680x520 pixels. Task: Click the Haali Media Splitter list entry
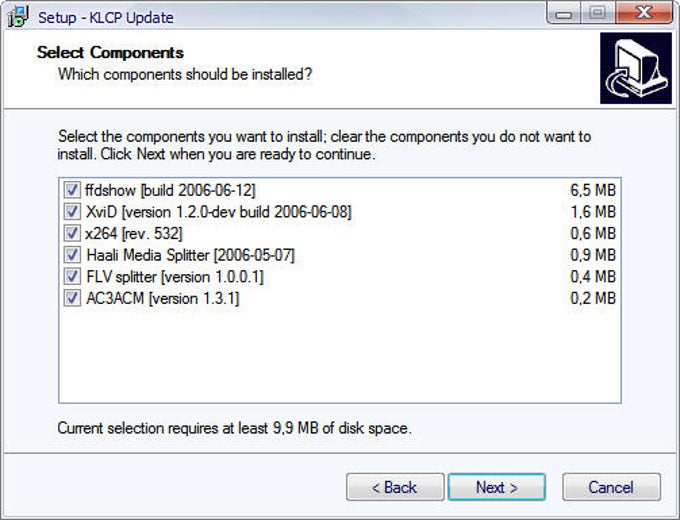point(189,255)
